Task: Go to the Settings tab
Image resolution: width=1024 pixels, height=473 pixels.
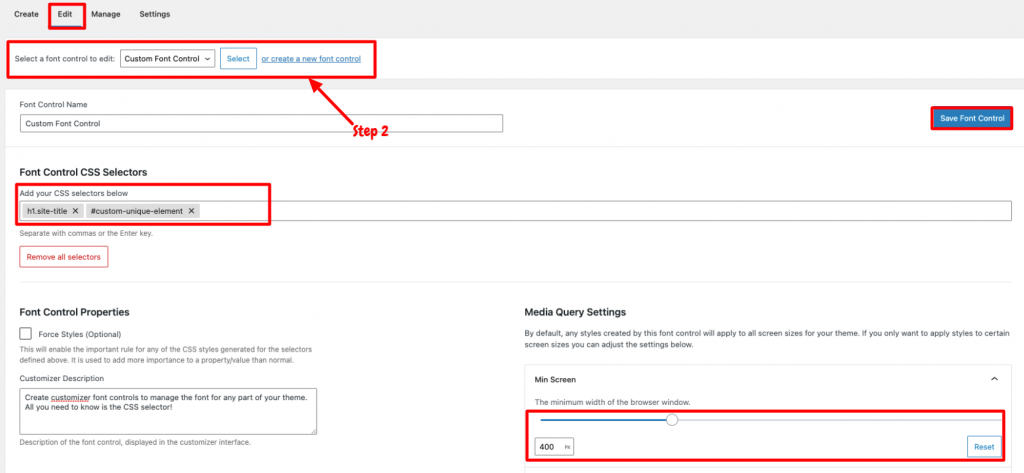Action: click(x=155, y=14)
